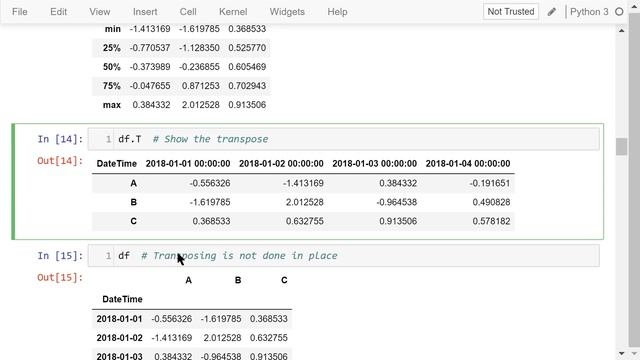
Task: Click the 2018-01-04 00:00:00 column header
Action: 468,164
